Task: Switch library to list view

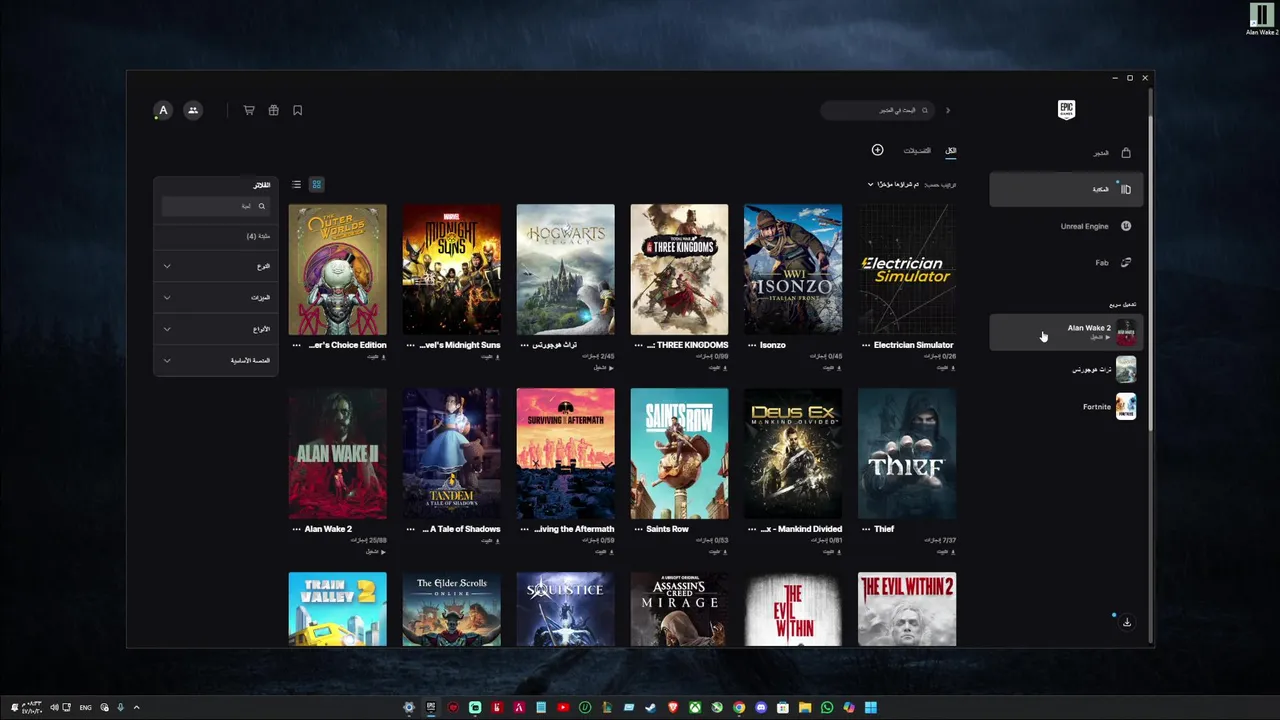Action: (296, 184)
